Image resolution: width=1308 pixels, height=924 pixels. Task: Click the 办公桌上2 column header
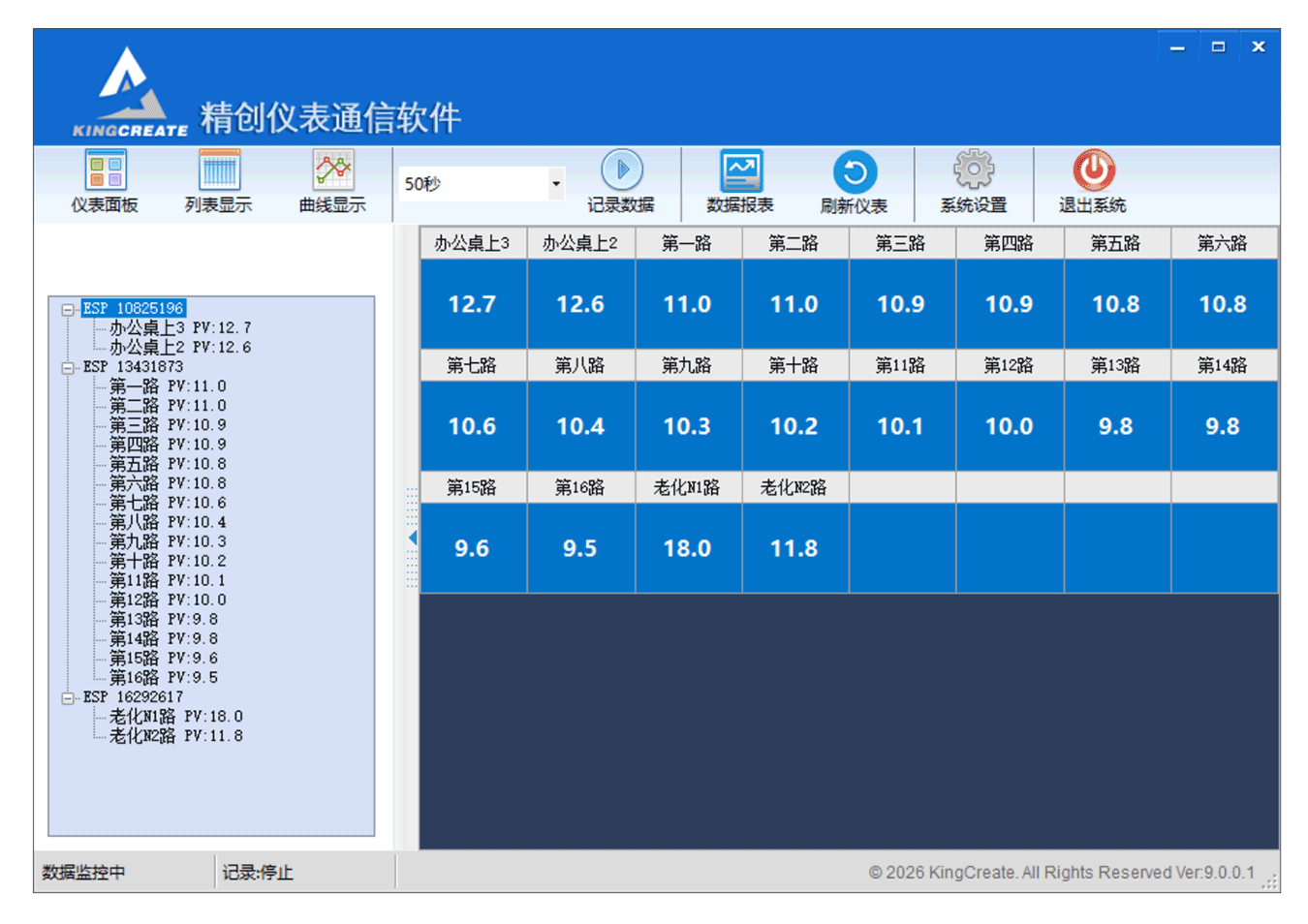click(x=580, y=243)
